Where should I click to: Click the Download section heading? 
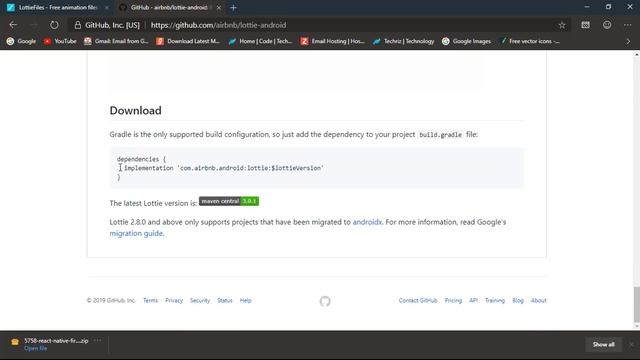click(x=136, y=111)
